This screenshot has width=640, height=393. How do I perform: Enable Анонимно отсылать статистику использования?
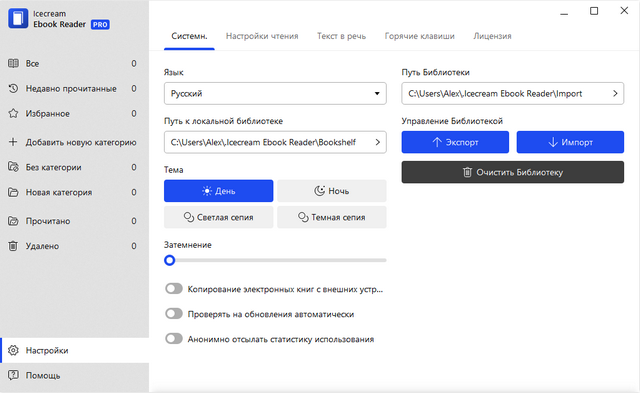pos(174,339)
